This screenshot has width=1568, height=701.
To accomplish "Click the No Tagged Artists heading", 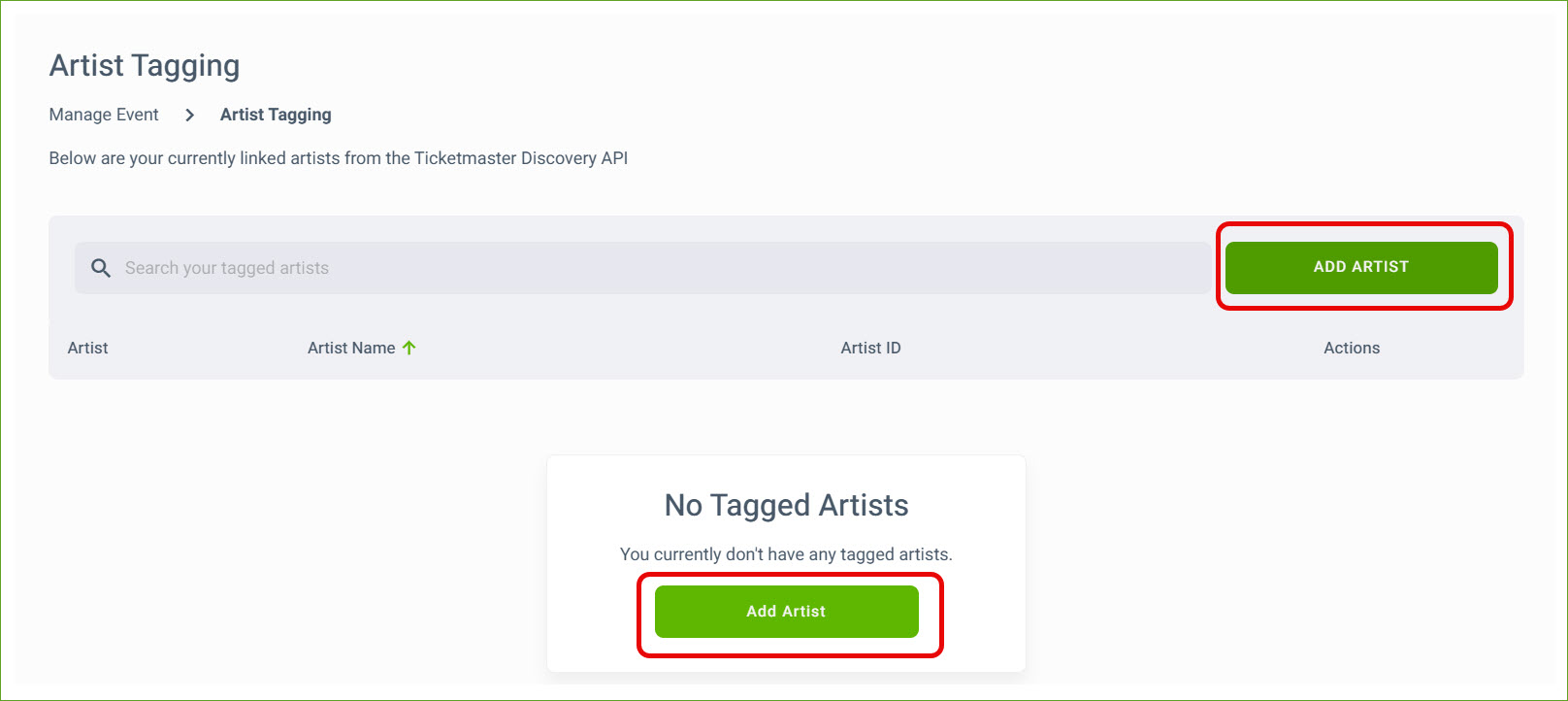I will point(786,505).
